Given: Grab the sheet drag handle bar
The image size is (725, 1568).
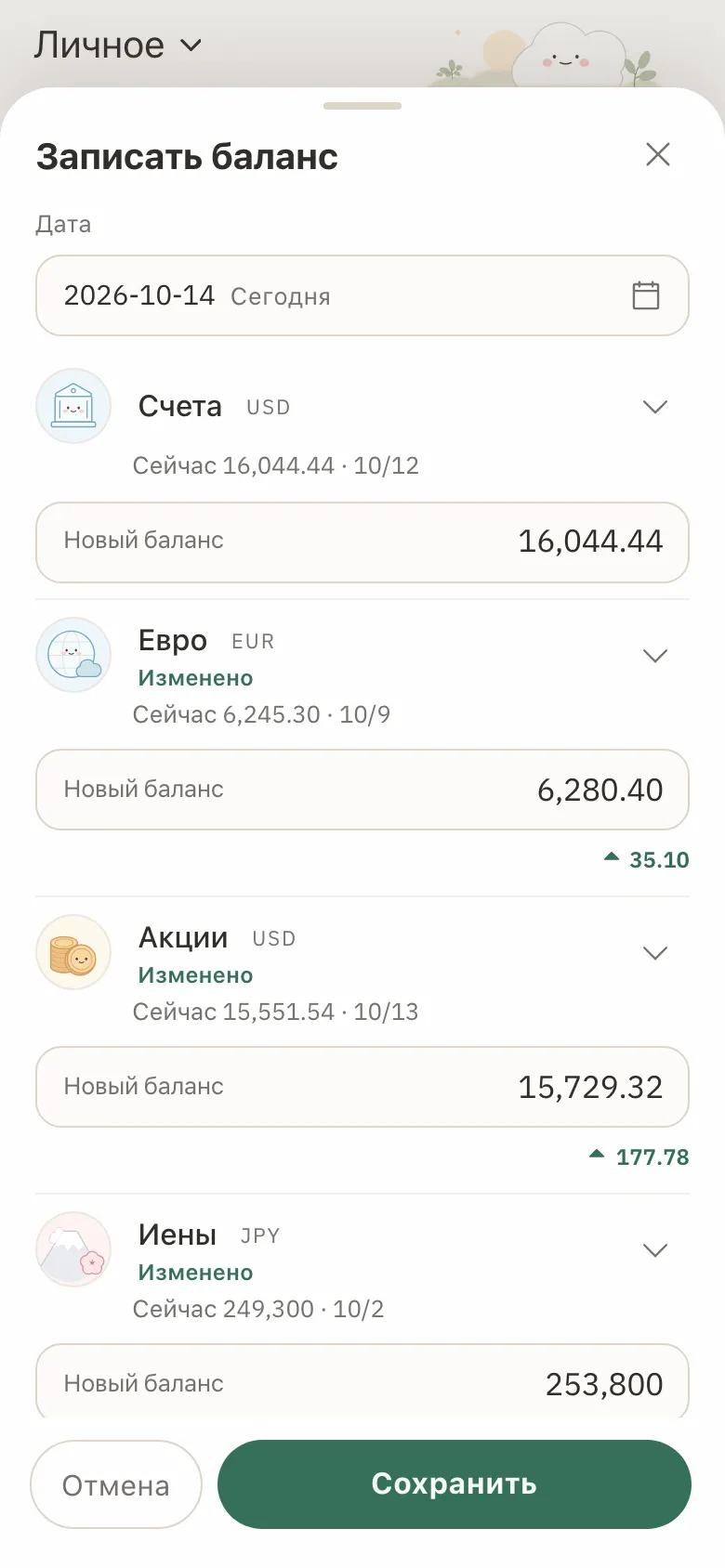Looking at the screenshot, I should 362,106.
